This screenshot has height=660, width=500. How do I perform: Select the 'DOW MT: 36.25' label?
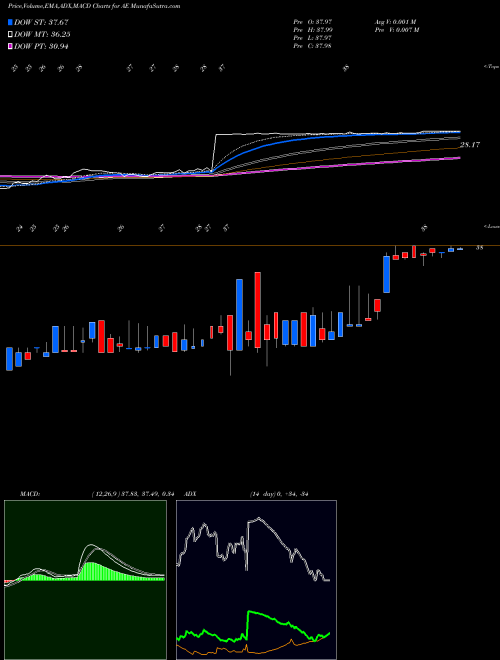(x=42, y=35)
